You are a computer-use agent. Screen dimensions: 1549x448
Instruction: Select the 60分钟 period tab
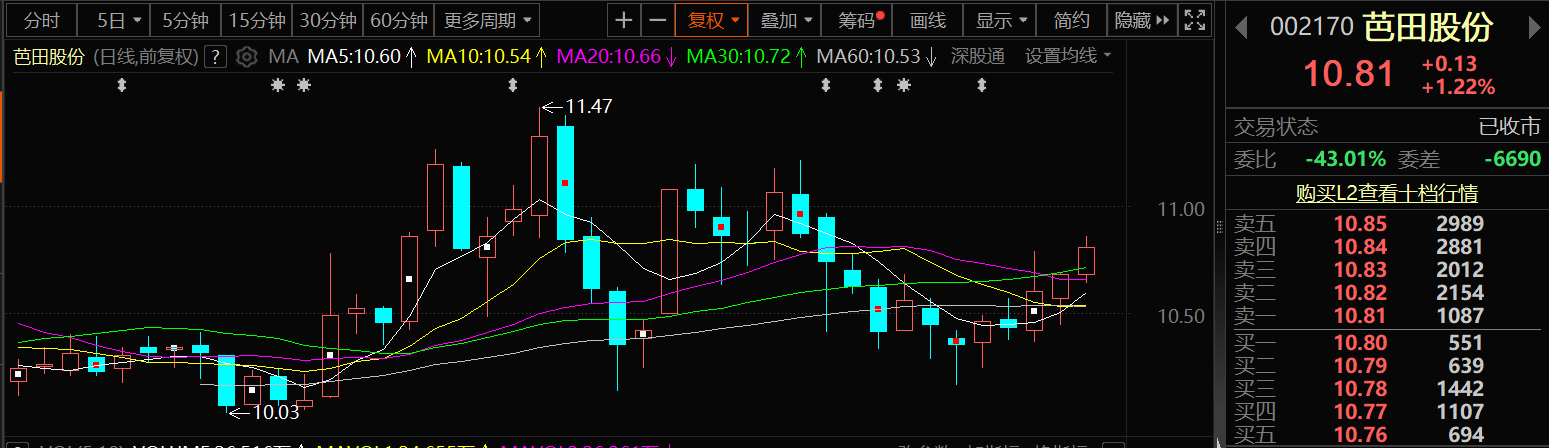[398, 20]
